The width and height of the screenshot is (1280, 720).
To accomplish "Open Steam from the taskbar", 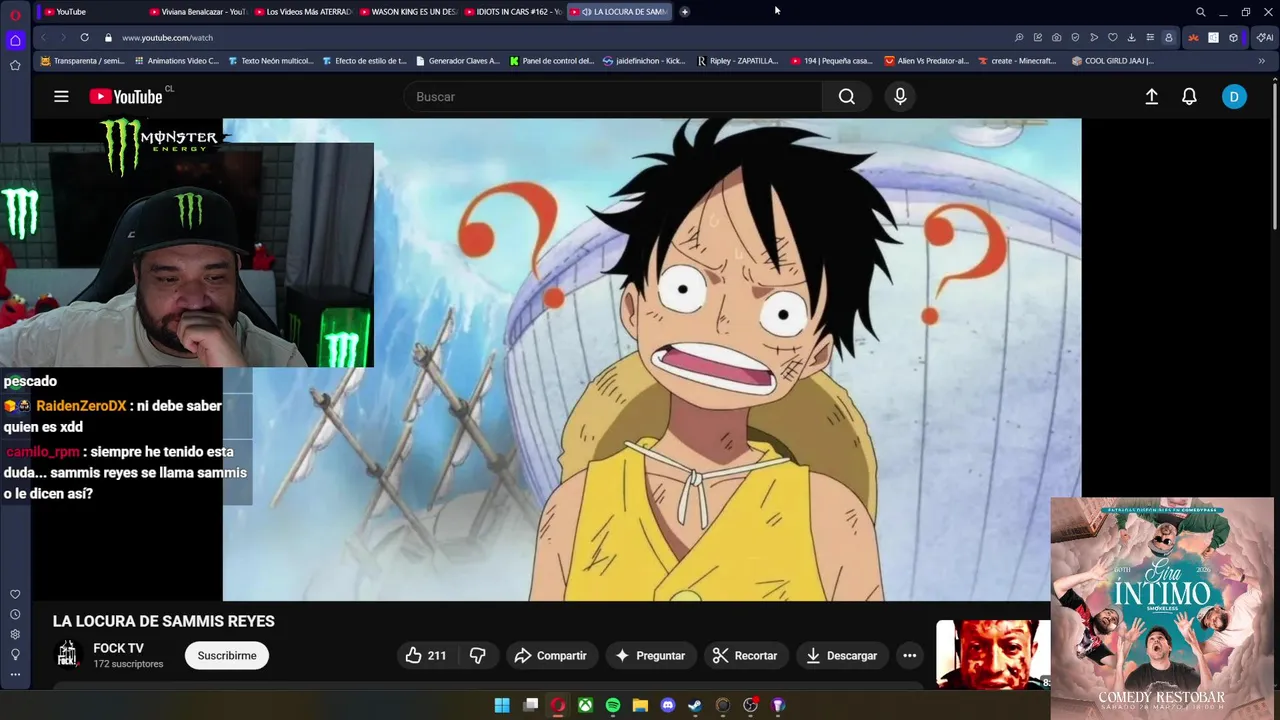I will pyautogui.click(x=695, y=705).
